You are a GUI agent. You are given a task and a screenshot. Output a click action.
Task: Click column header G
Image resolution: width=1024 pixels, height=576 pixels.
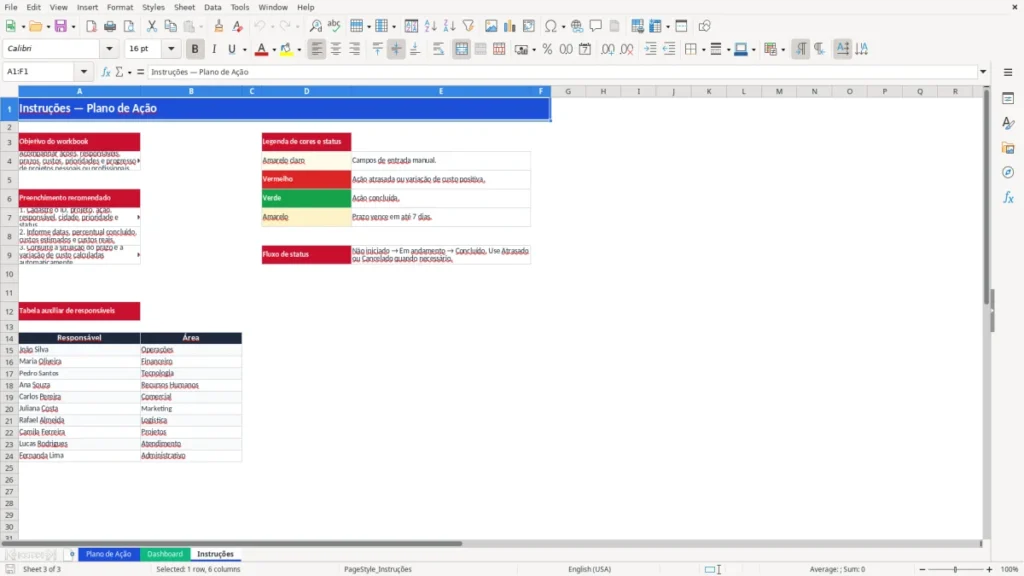point(568,91)
